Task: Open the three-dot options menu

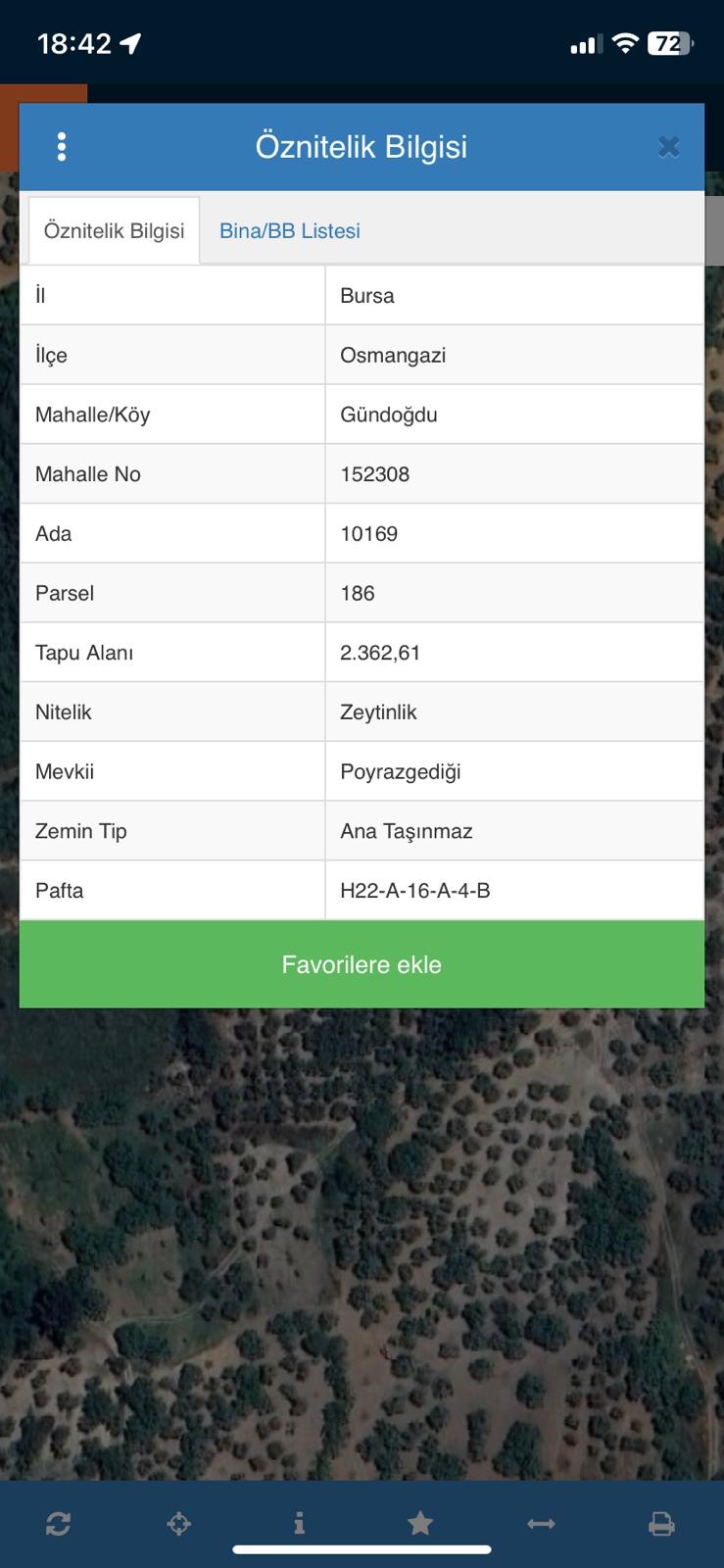Action: [62, 147]
